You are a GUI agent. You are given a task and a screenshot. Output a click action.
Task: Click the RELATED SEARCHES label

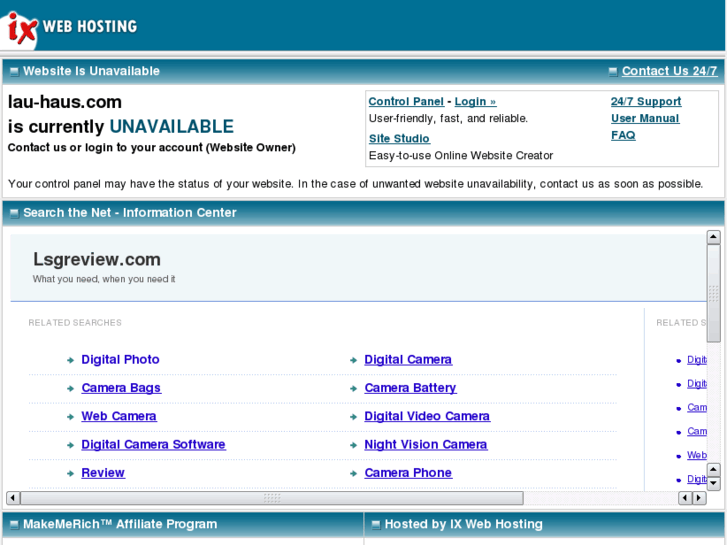tap(75, 322)
